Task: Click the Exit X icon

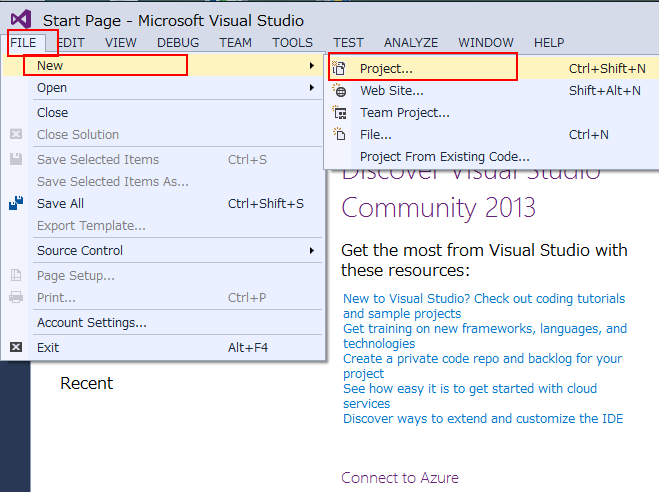Action: (16, 347)
